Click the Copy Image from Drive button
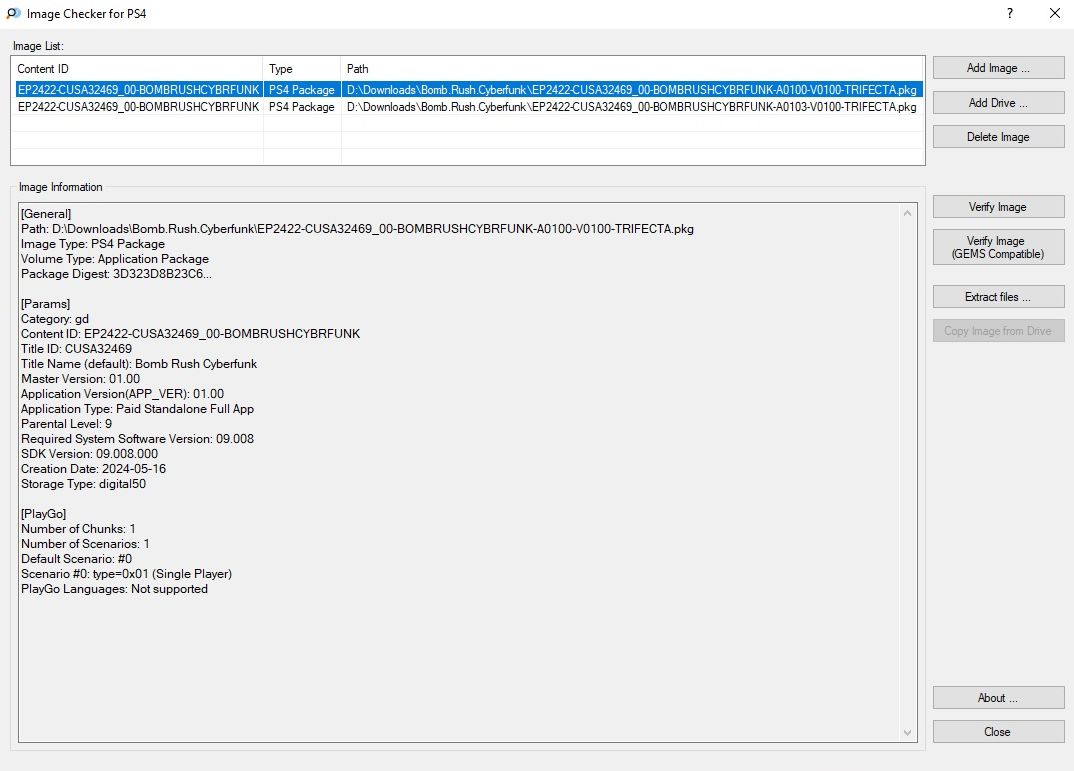This screenshot has width=1074, height=771. point(998,331)
